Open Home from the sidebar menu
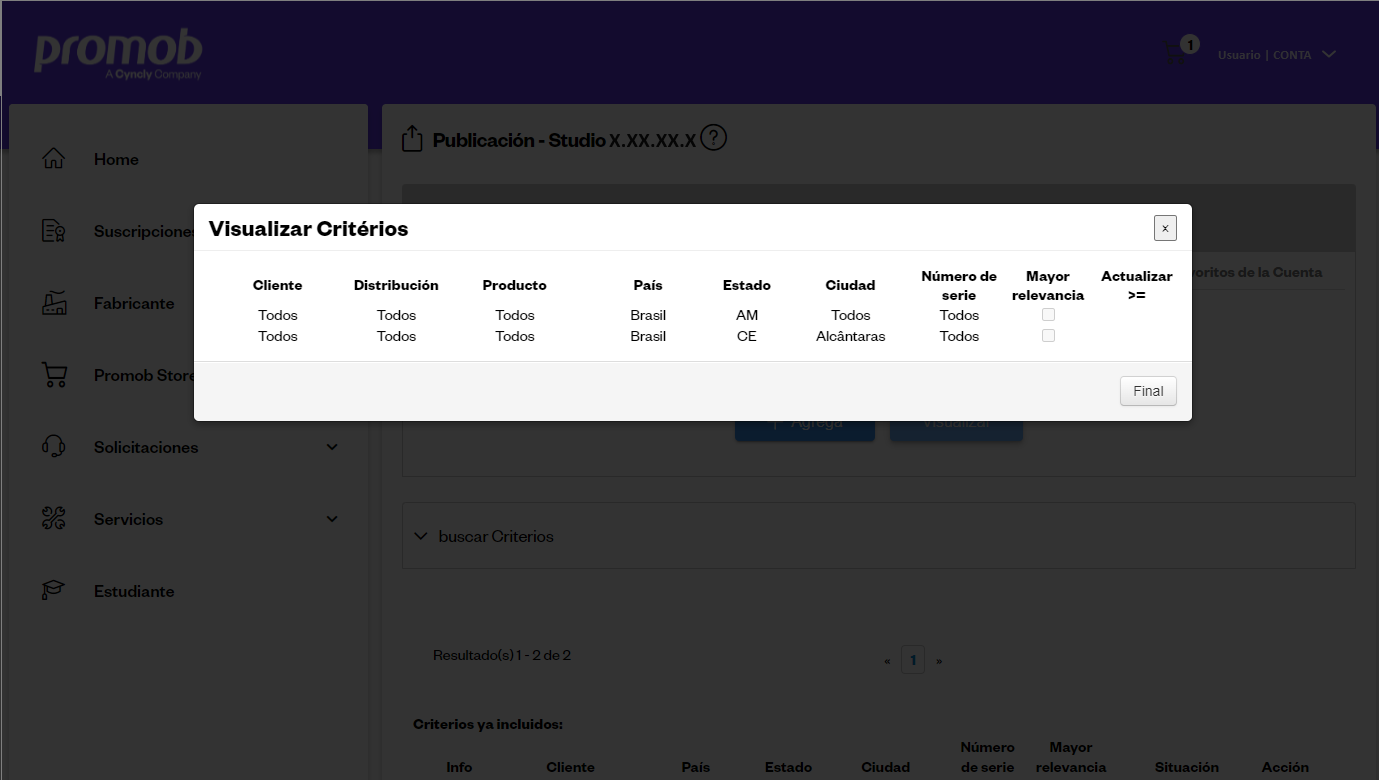The width and height of the screenshot is (1379, 780). 116,159
